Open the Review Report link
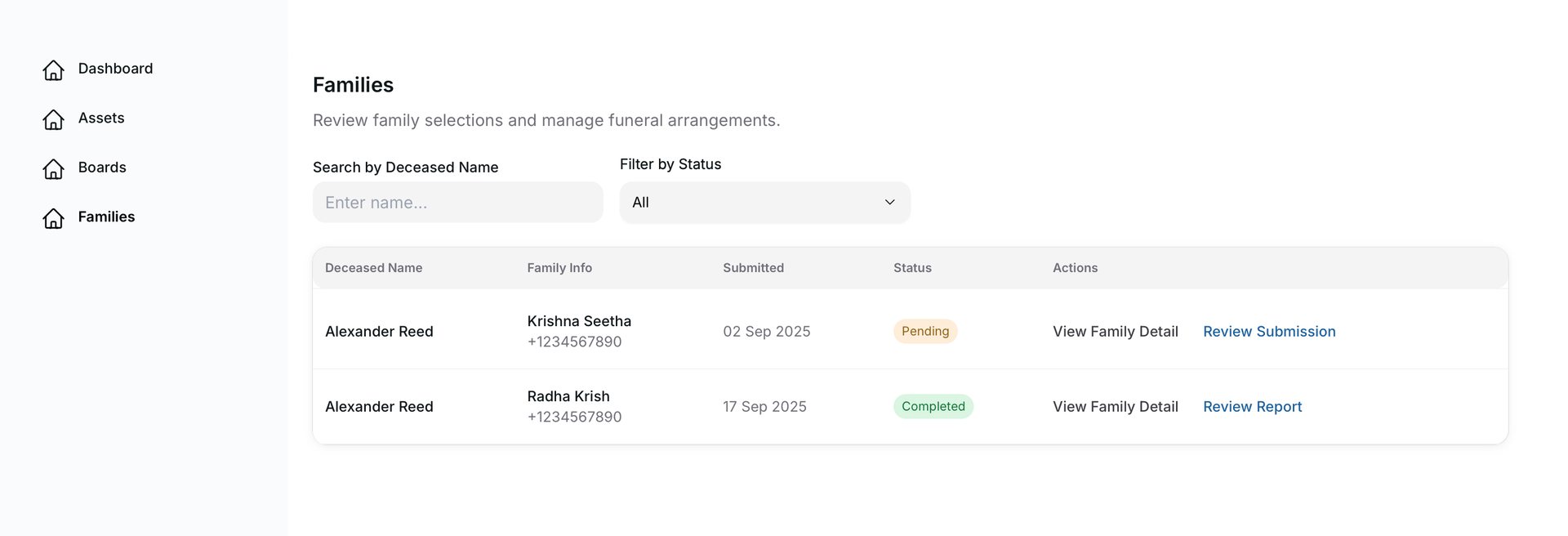Image resolution: width=1568 pixels, height=536 pixels. (x=1252, y=407)
